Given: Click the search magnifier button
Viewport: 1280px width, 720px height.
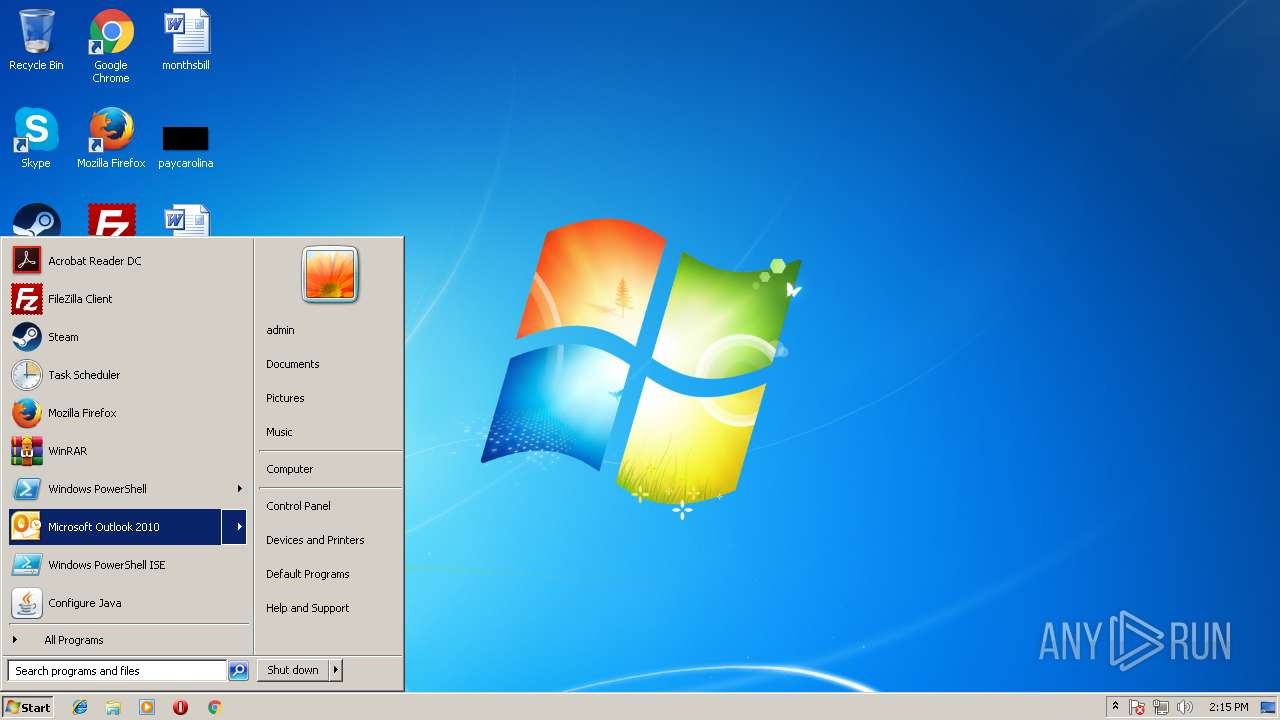Looking at the screenshot, I should click(238, 671).
